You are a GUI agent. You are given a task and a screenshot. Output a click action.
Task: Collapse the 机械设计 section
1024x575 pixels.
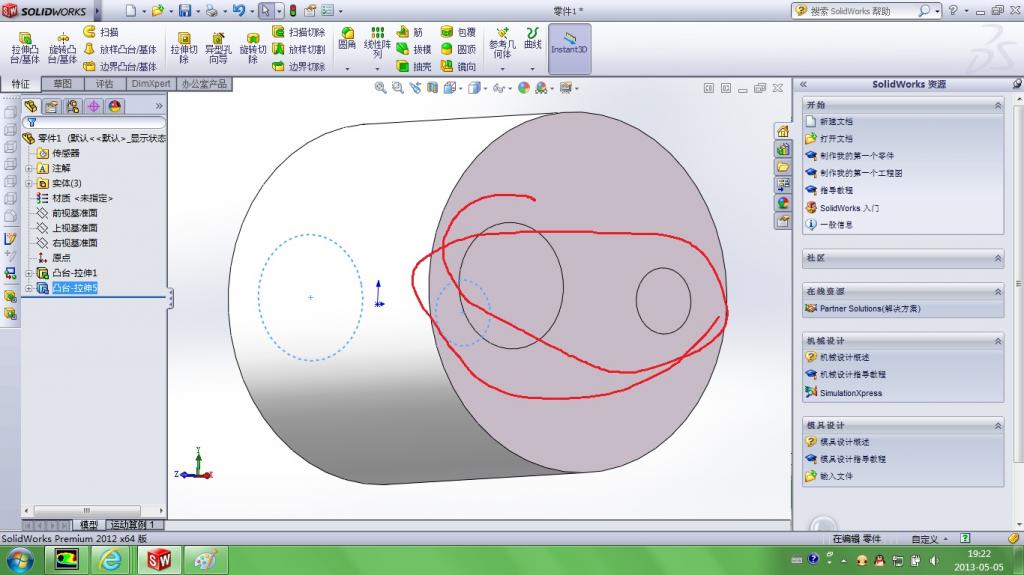pos(998,340)
